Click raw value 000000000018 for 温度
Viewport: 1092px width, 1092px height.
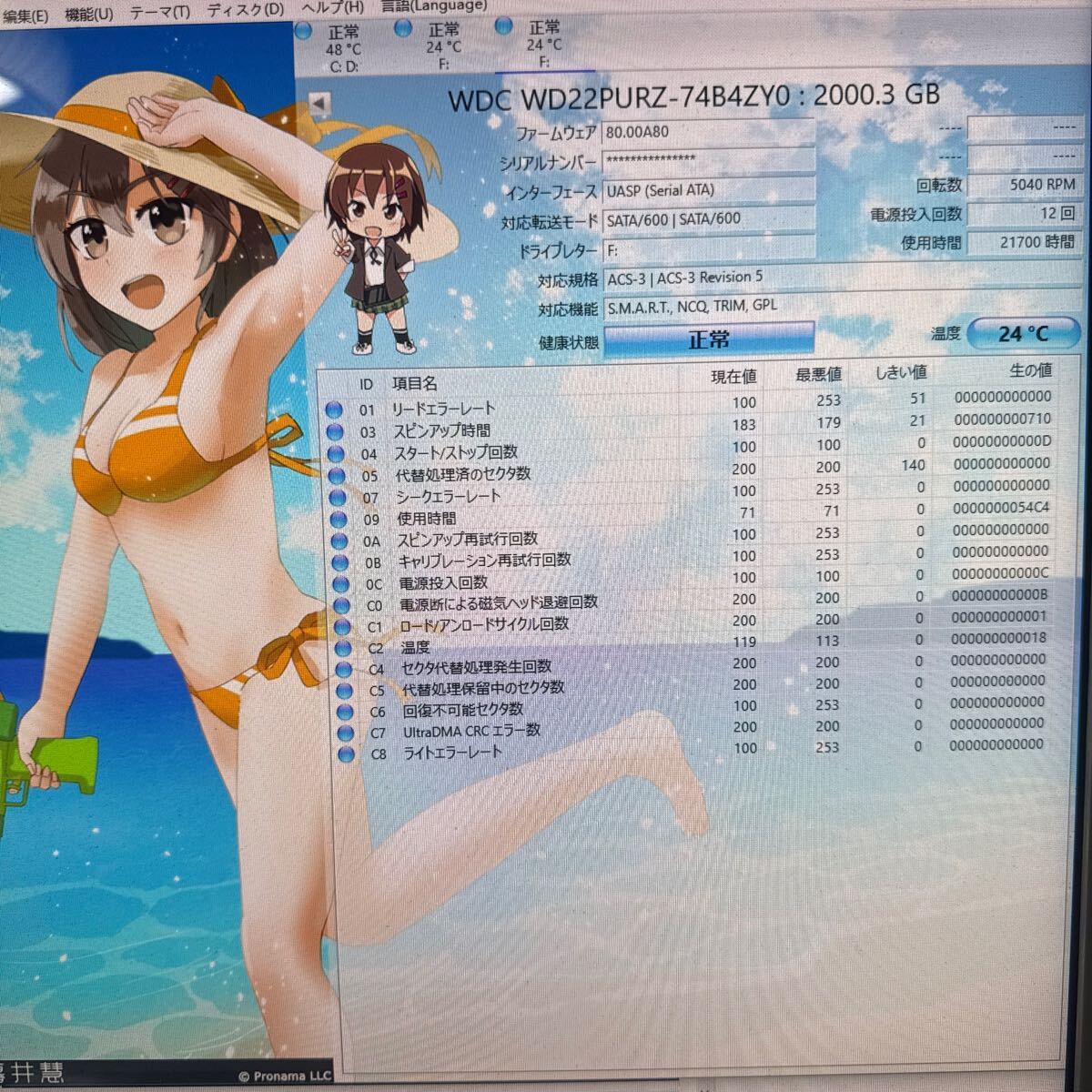click(x=998, y=639)
